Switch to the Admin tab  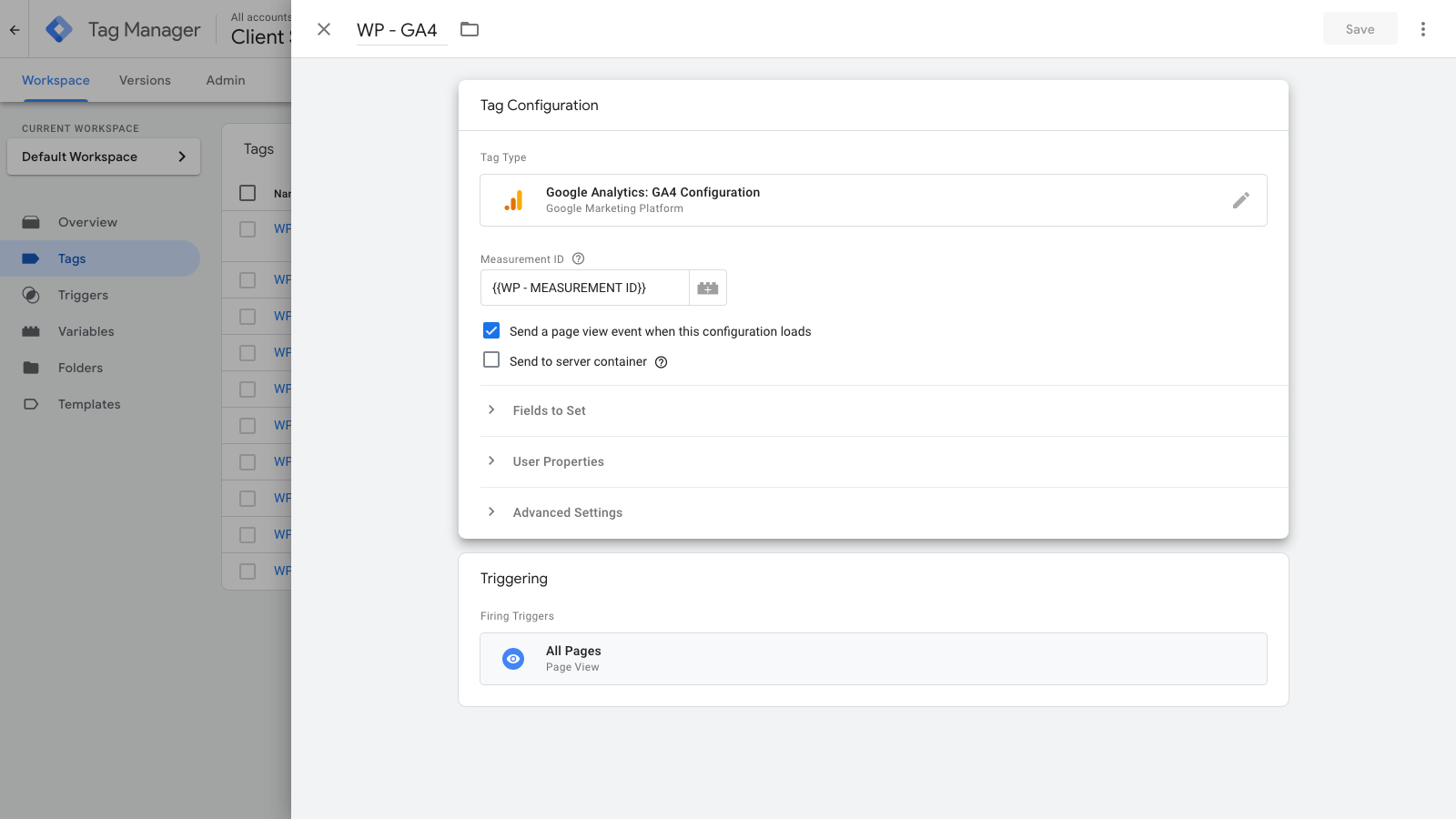point(226,80)
